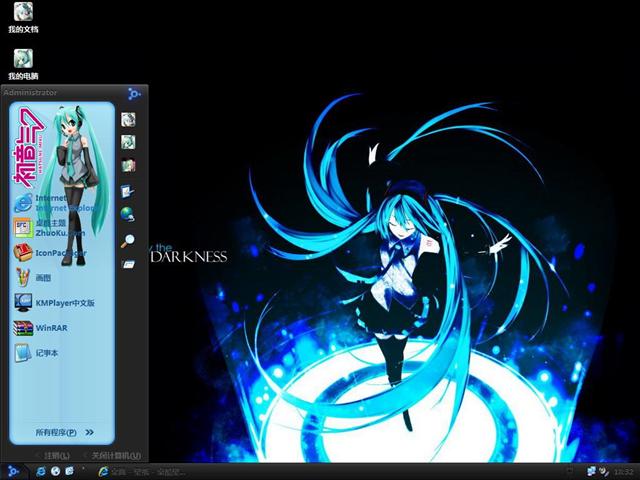Open 记事本 notepad entry
Screen dimensions: 640x480
pyautogui.click(x=37, y=353)
